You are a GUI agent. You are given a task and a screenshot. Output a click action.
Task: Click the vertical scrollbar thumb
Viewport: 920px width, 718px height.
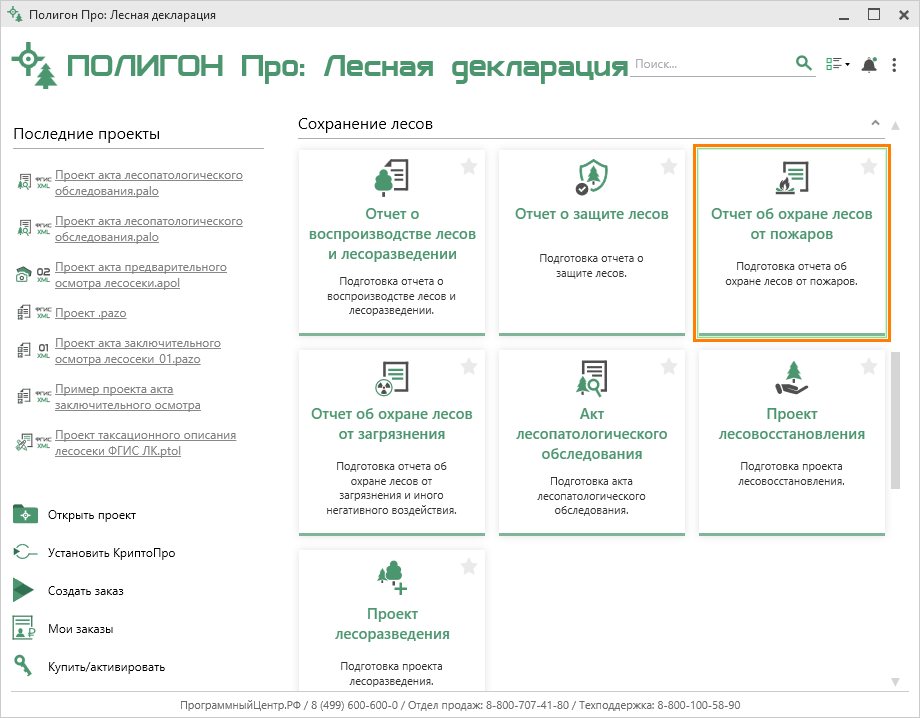point(895,420)
